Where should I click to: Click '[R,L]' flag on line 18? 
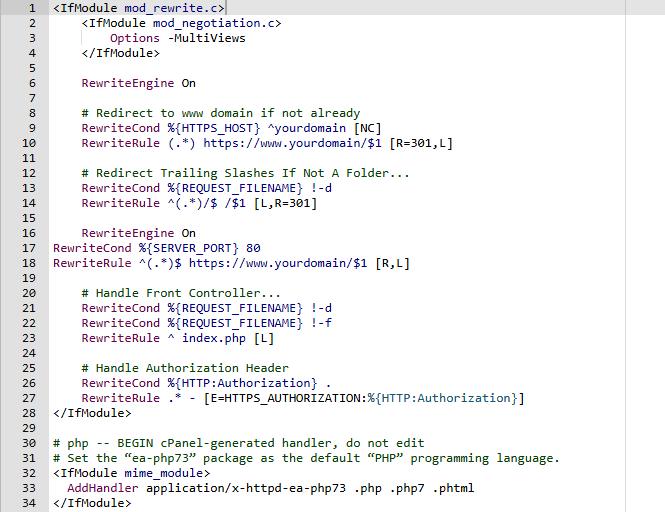click(x=393, y=263)
